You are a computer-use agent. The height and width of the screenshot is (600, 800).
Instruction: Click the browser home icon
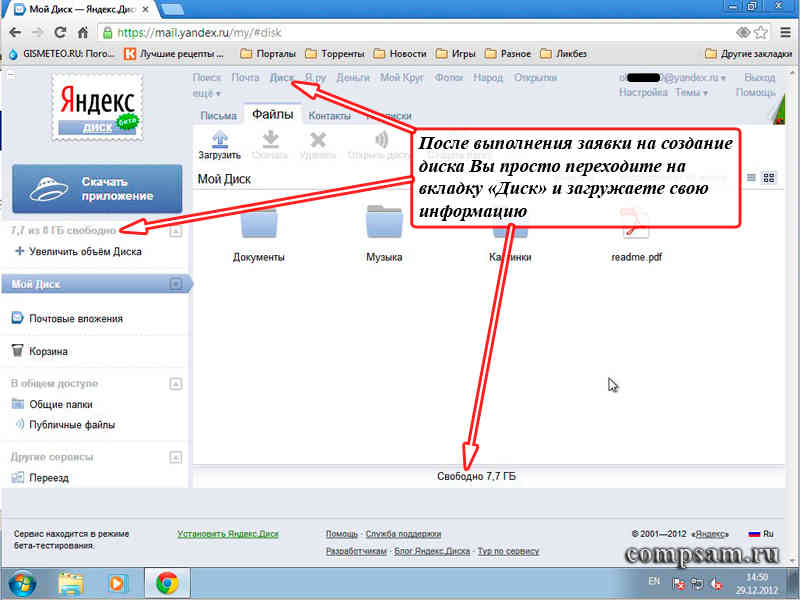[83, 33]
